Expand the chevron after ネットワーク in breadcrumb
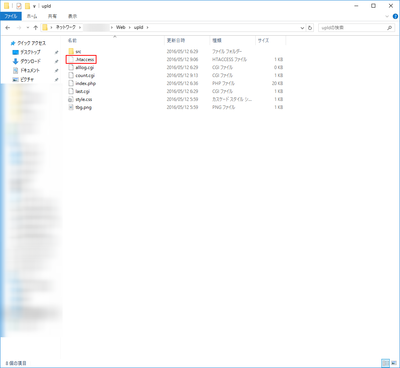The width and height of the screenshot is (400, 368). pos(80,27)
